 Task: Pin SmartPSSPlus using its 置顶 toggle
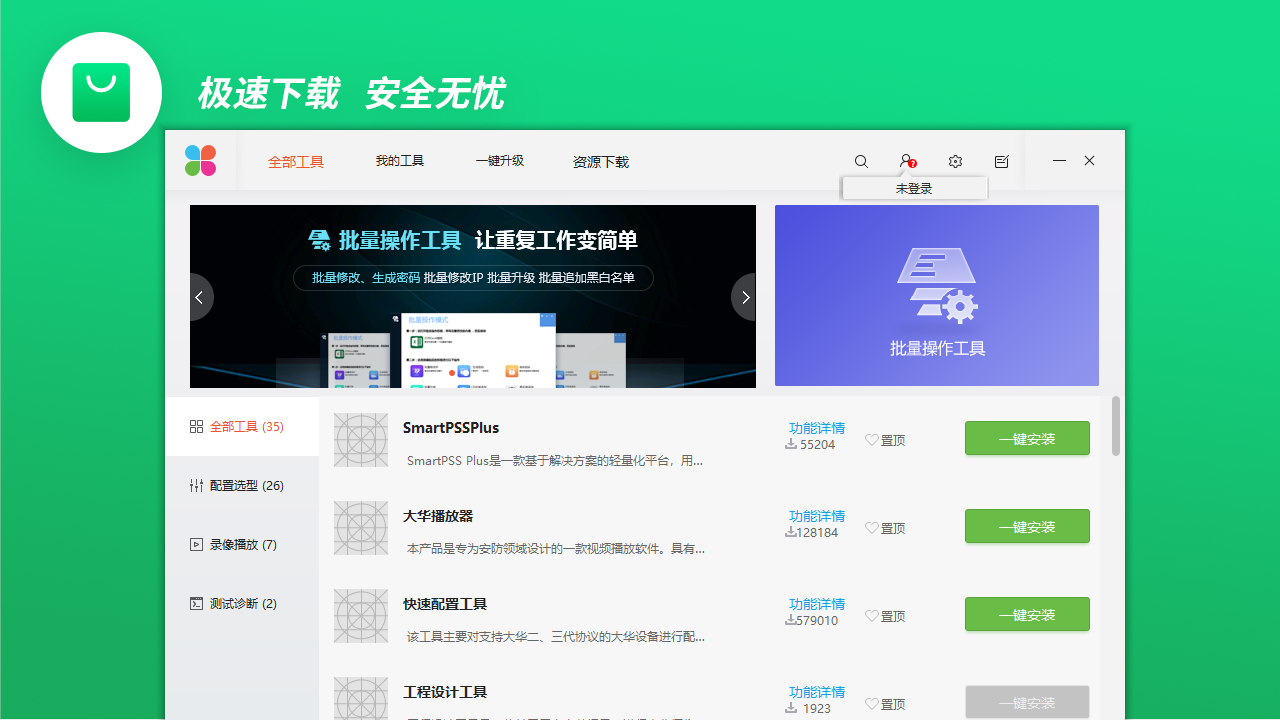coord(884,439)
